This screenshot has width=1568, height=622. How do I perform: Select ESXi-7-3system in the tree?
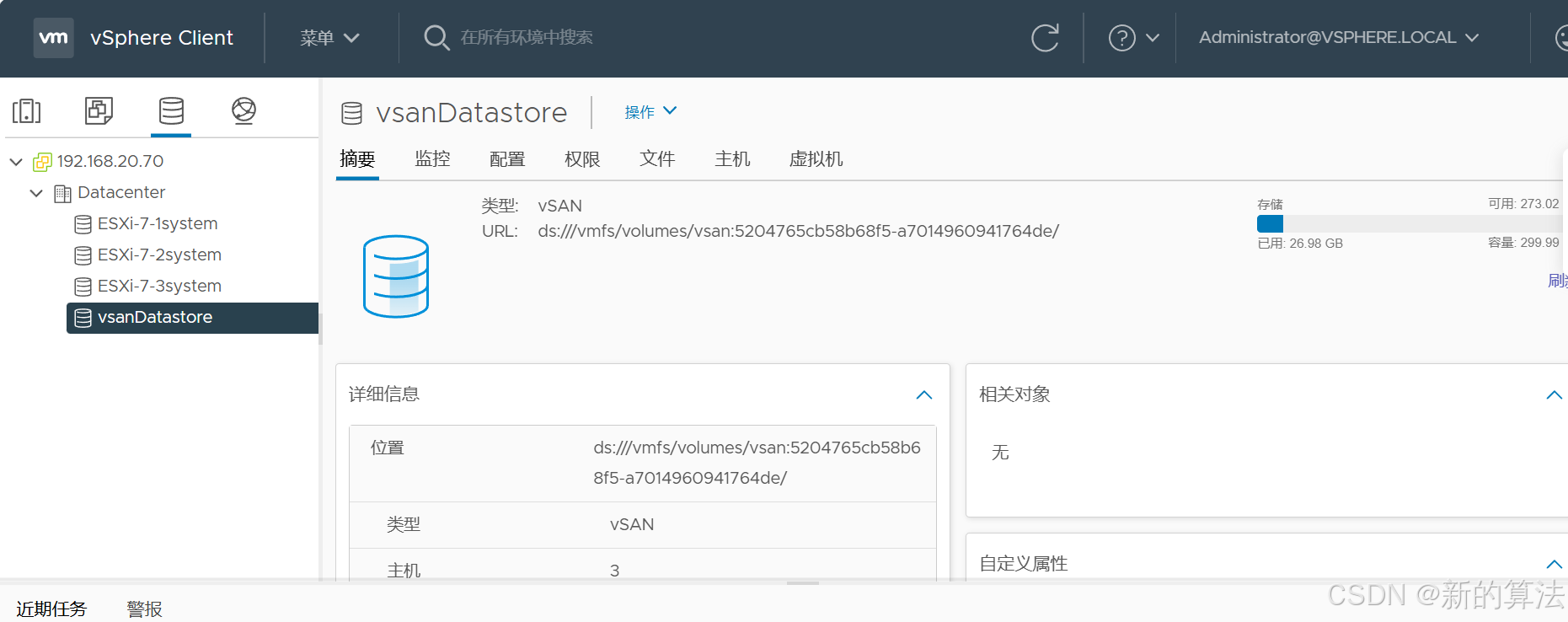pyautogui.click(x=159, y=286)
